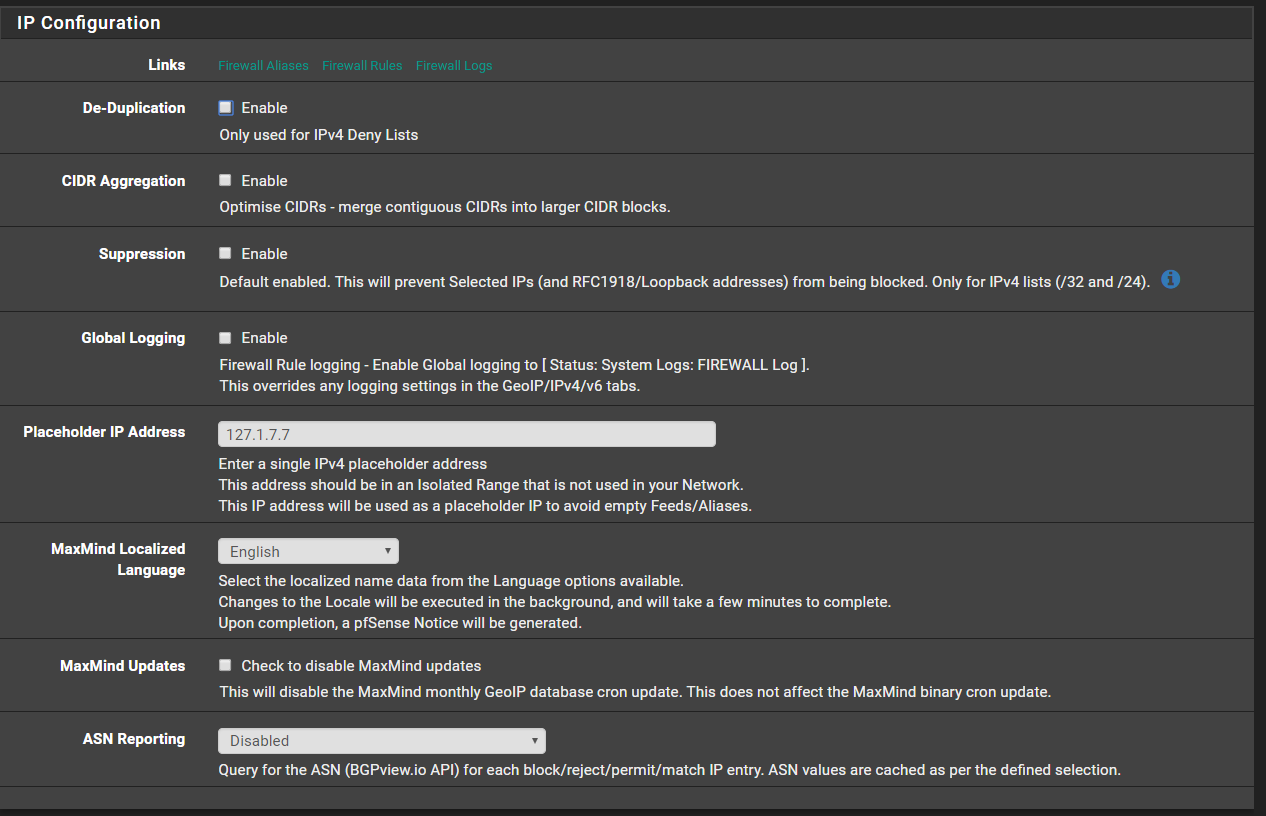Screen dimensions: 1266x816
Task: Enable the Suppression checkbox
Action: tap(226, 254)
